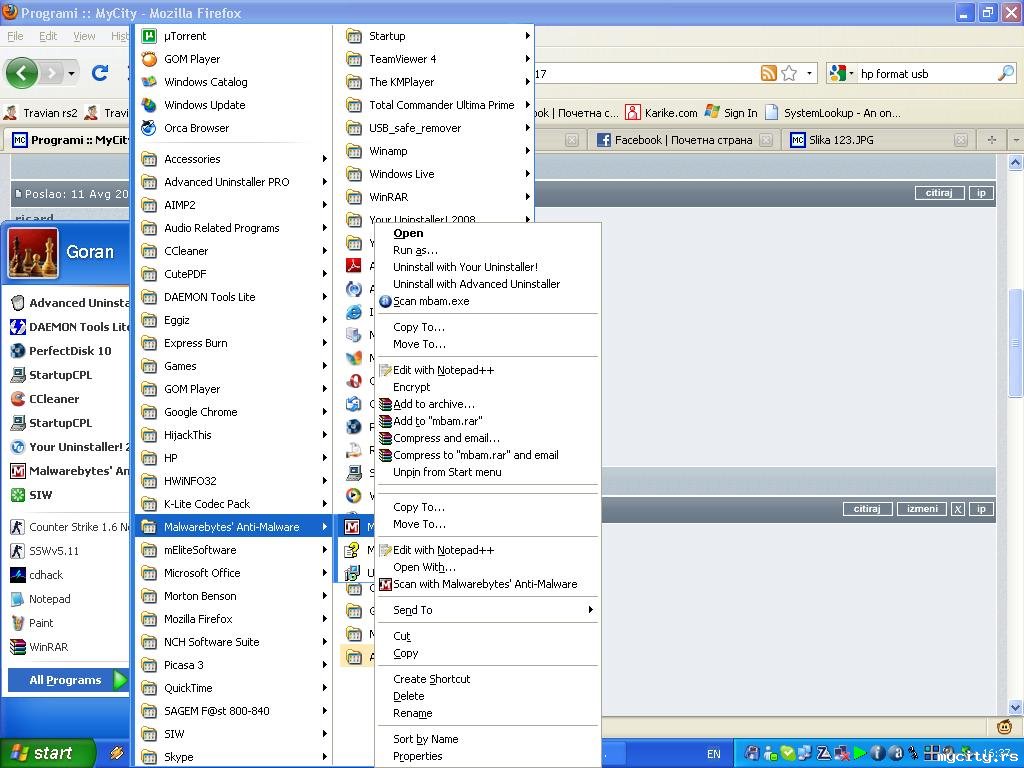
Task: Expand the DAEMON Tools Lite folder
Action: pyautogui.click(x=234, y=297)
